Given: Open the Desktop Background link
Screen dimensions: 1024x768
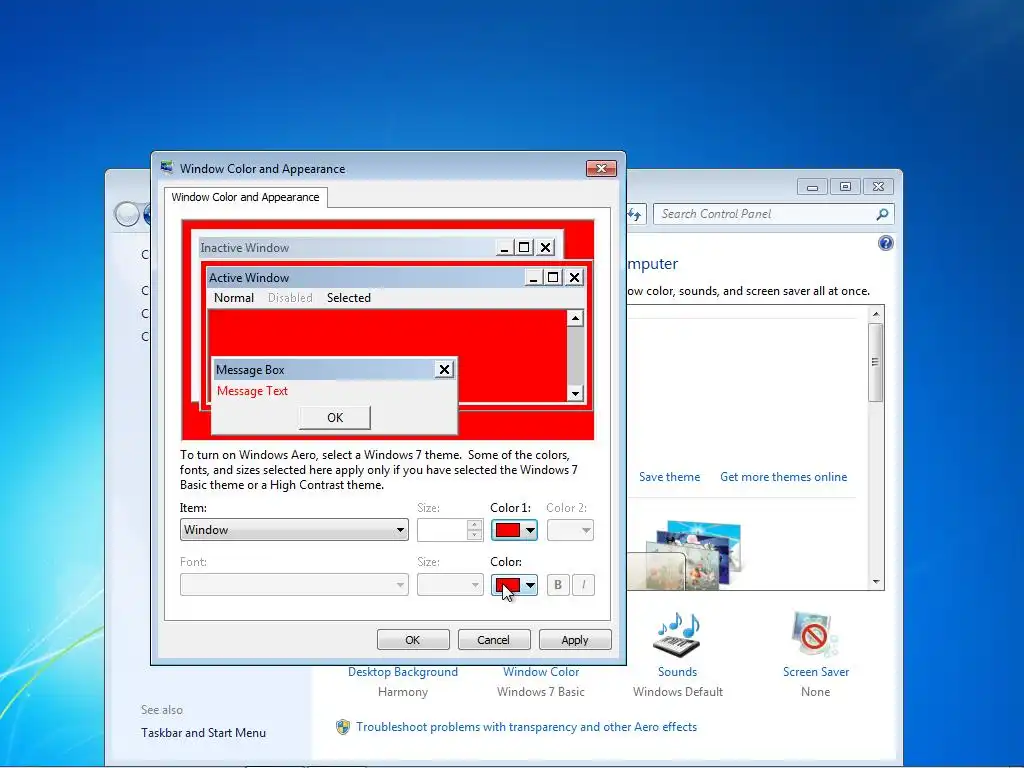Looking at the screenshot, I should tap(403, 671).
